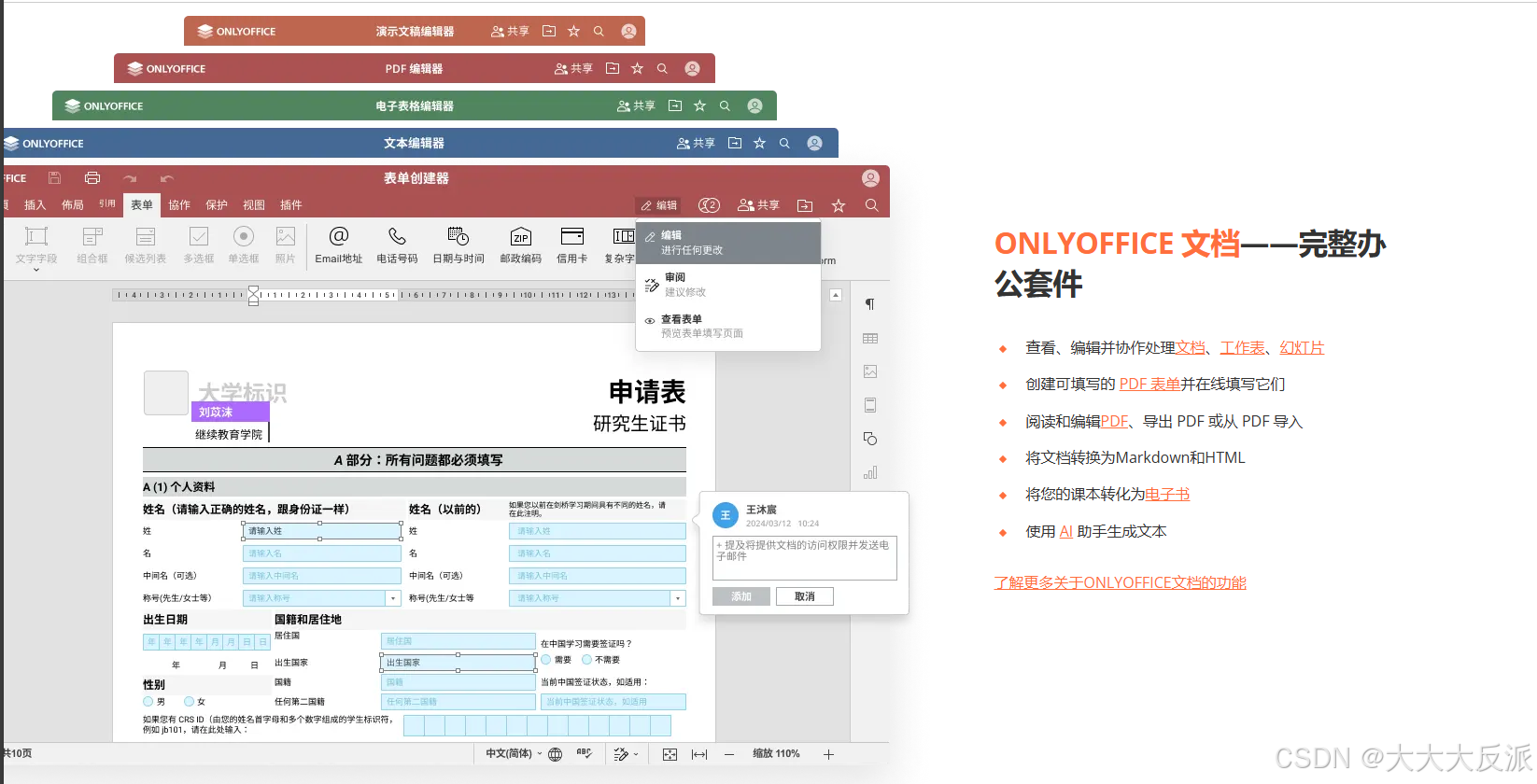Click zoom in plus button
Screen dimensions: 1537x784
point(828,754)
